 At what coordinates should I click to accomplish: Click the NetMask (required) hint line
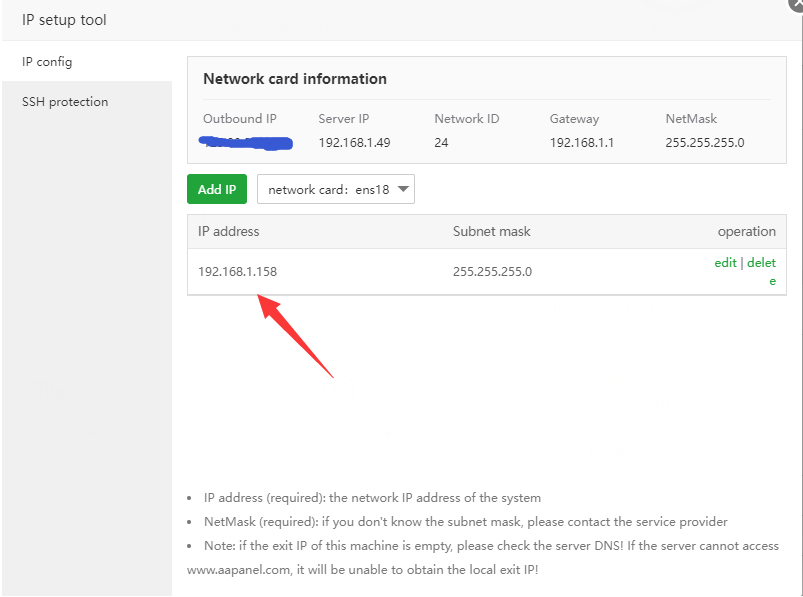(x=465, y=522)
